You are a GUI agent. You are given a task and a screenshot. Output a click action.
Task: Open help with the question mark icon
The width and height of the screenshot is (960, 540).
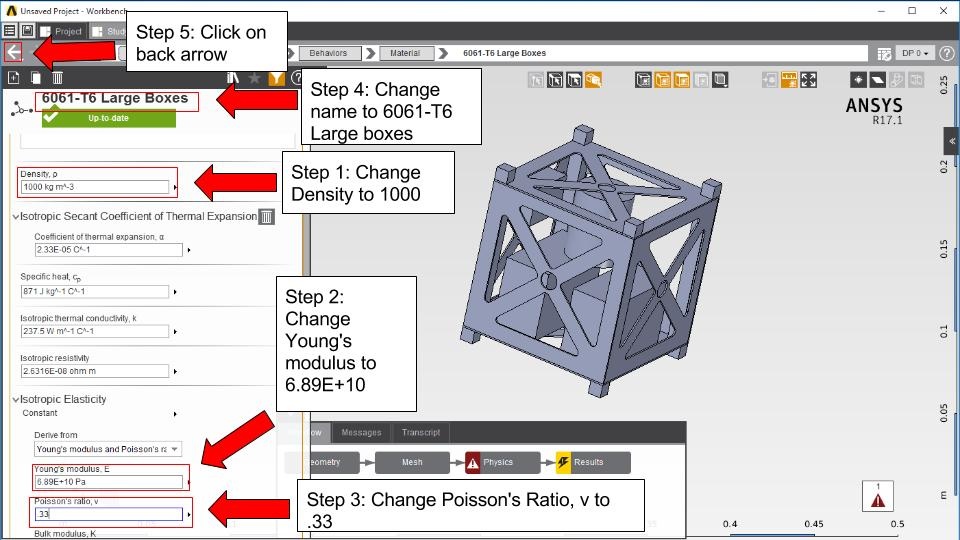point(947,53)
